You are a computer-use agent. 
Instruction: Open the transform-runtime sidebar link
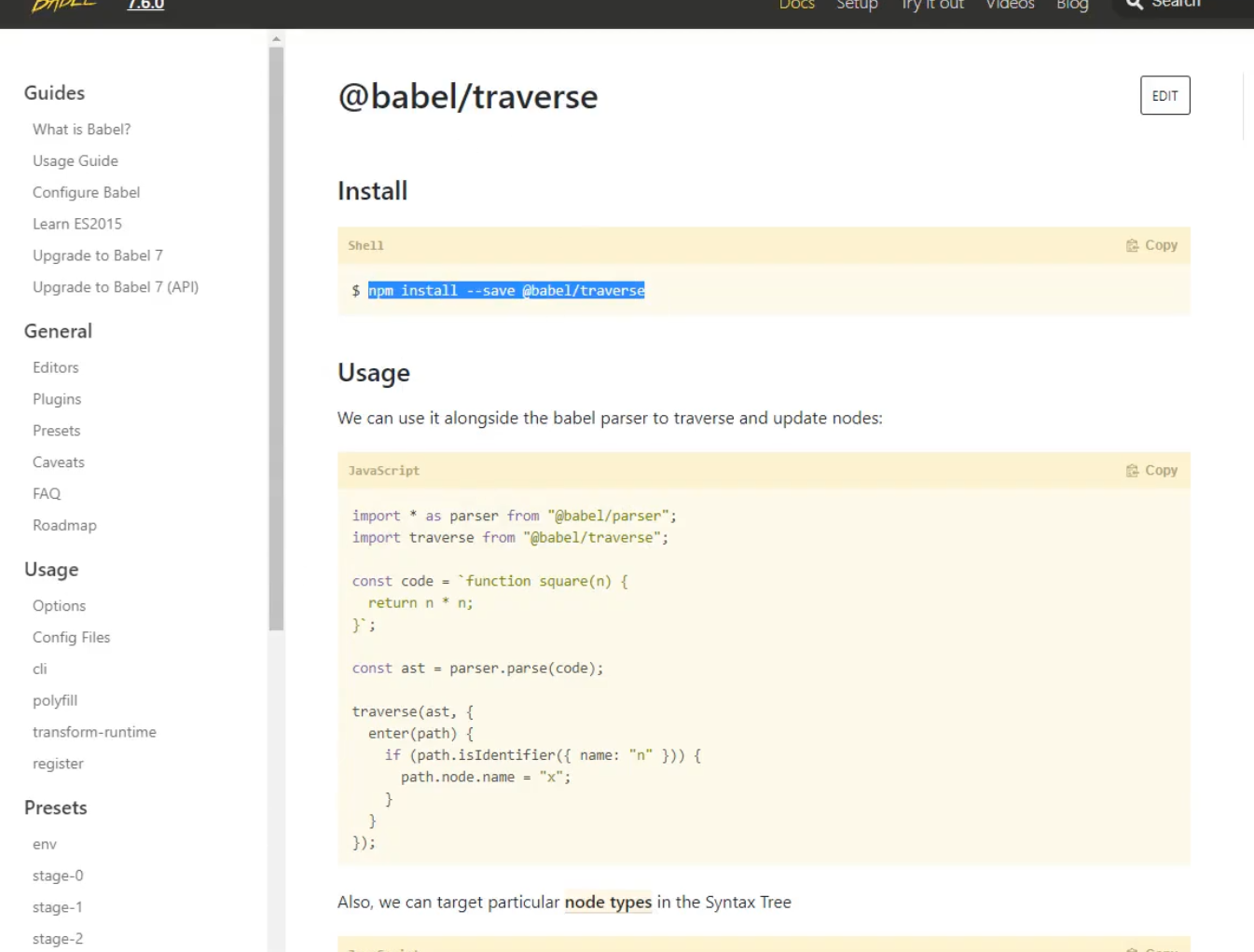click(94, 734)
